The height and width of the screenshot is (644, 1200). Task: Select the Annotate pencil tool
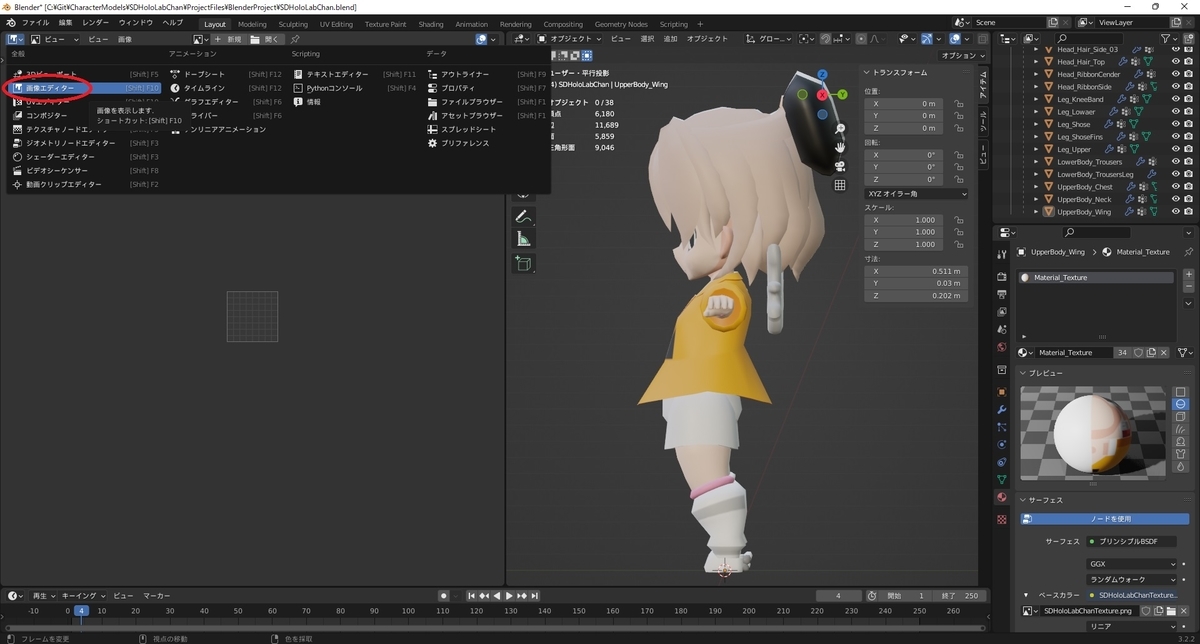click(x=523, y=216)
